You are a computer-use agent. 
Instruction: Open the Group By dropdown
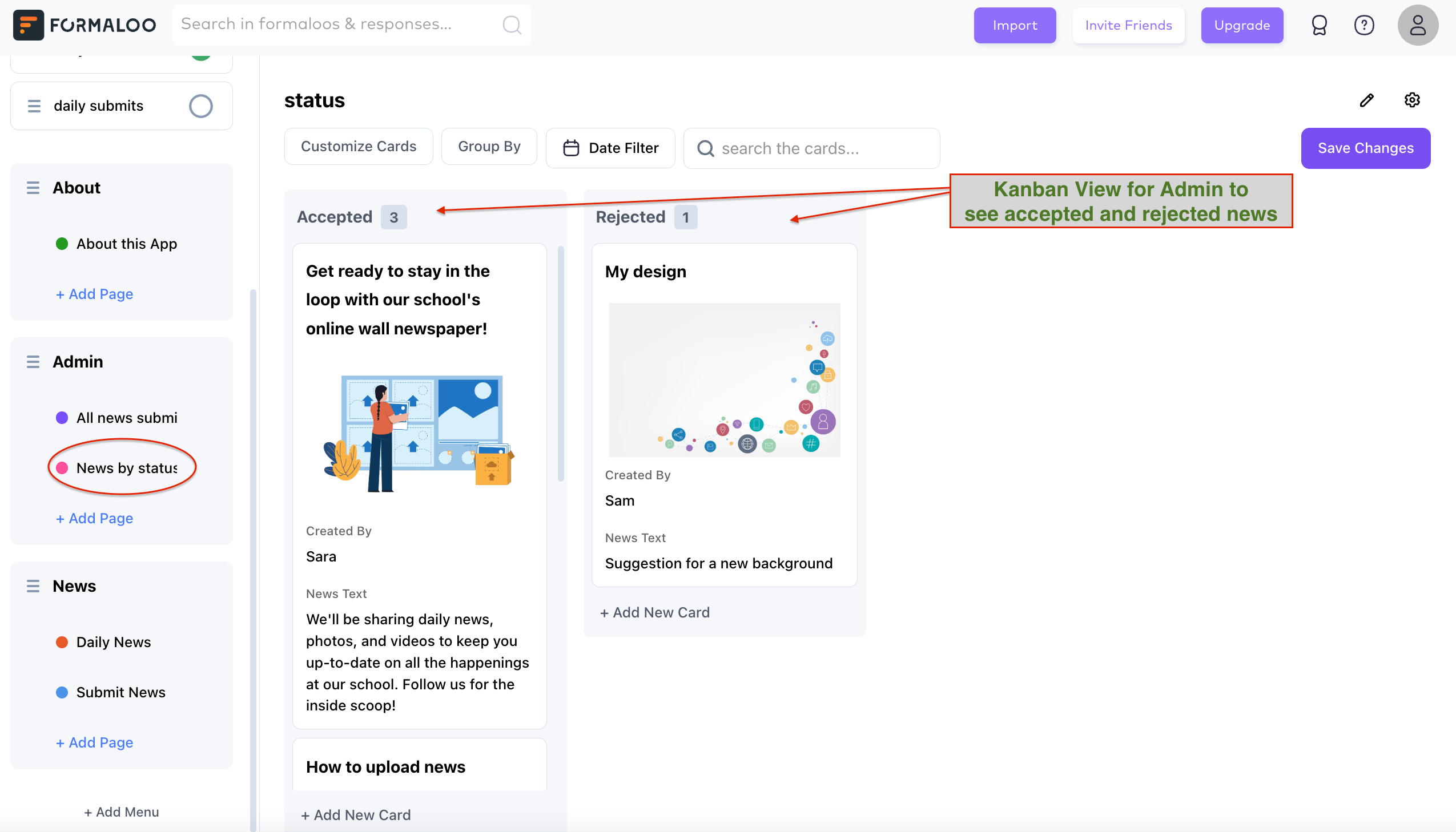tap(489, 147)
